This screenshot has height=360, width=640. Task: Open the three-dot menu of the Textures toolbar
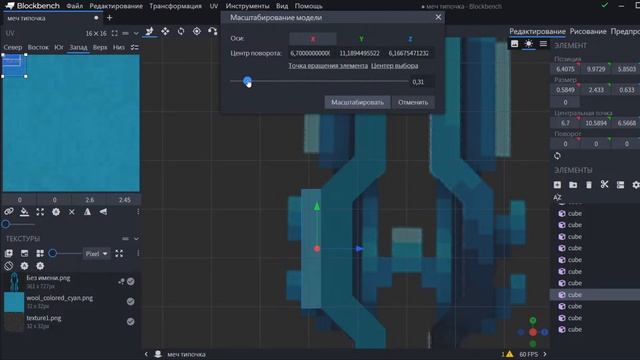pos(138,253)
